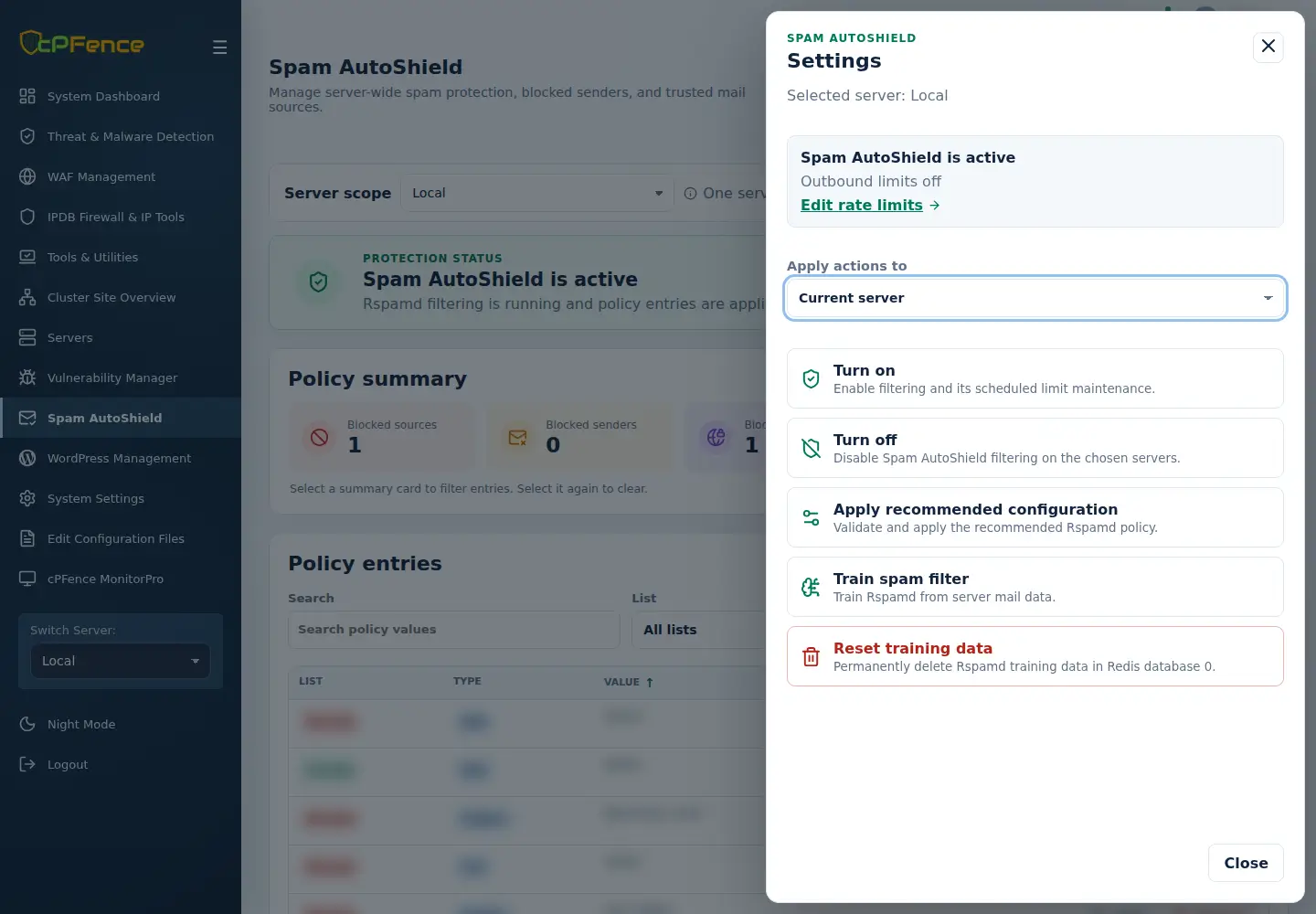Click the Logout arrow icon
The width and height of the screenshot is (1316, 914).
pyautogui.click(x=27, y=764)
